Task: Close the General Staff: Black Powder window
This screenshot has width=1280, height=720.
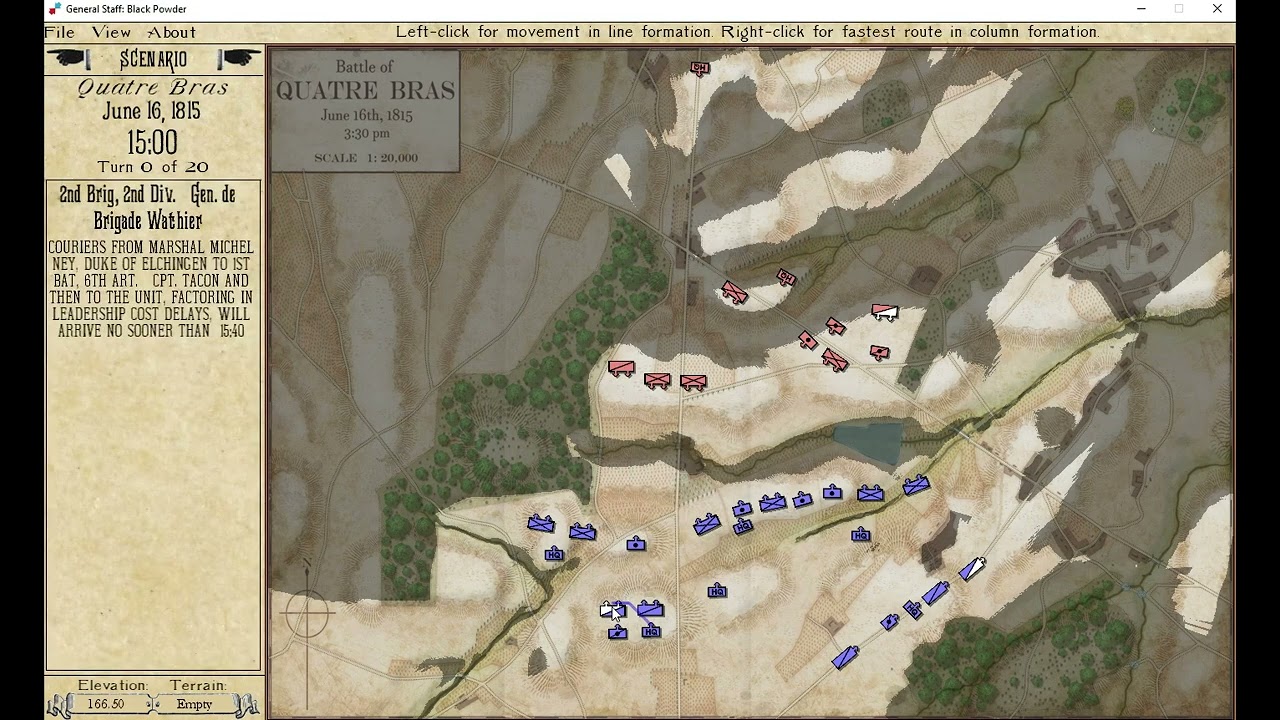Action: click(1217, 9)
